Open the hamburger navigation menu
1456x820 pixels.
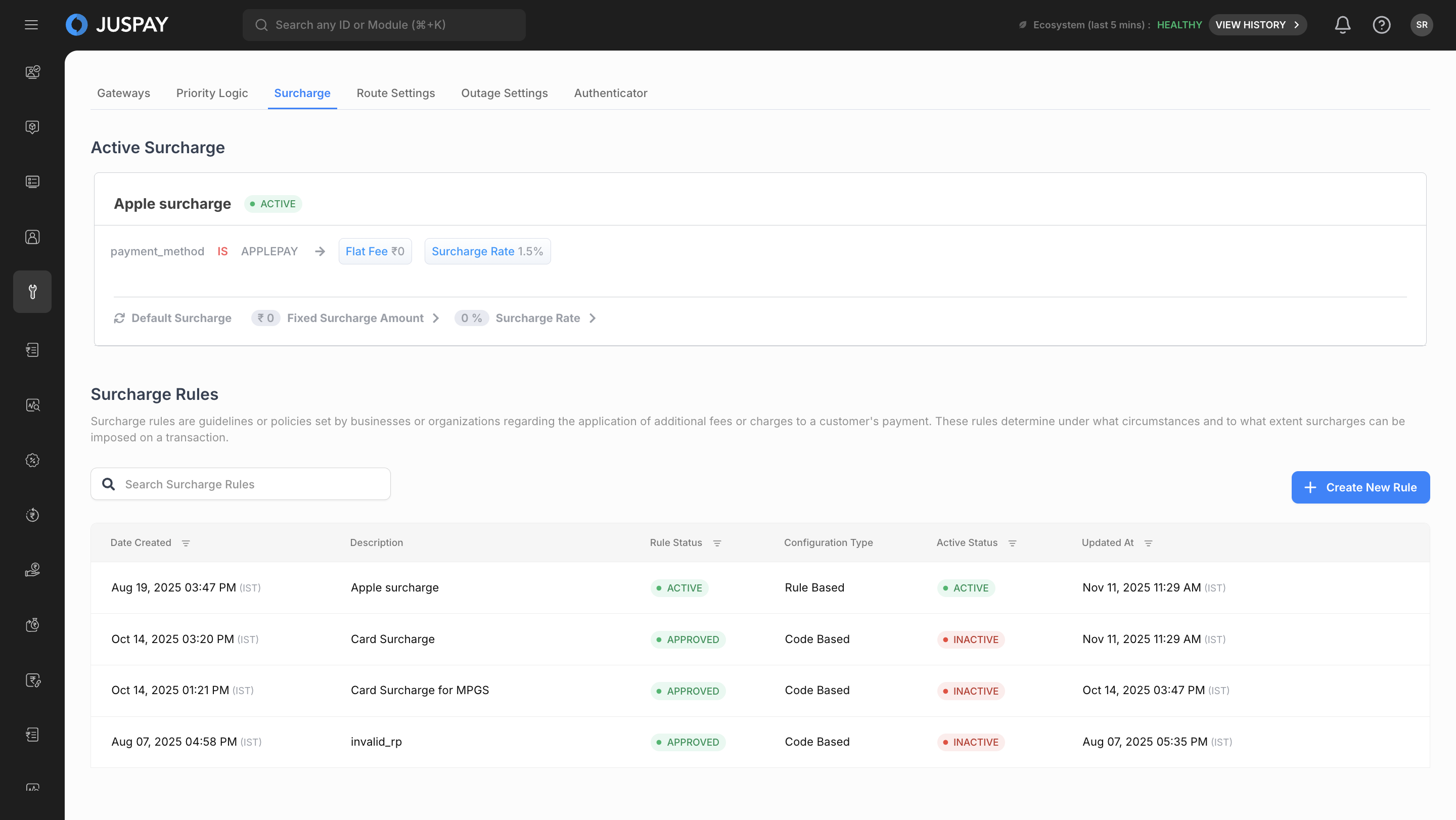point(32,25)
